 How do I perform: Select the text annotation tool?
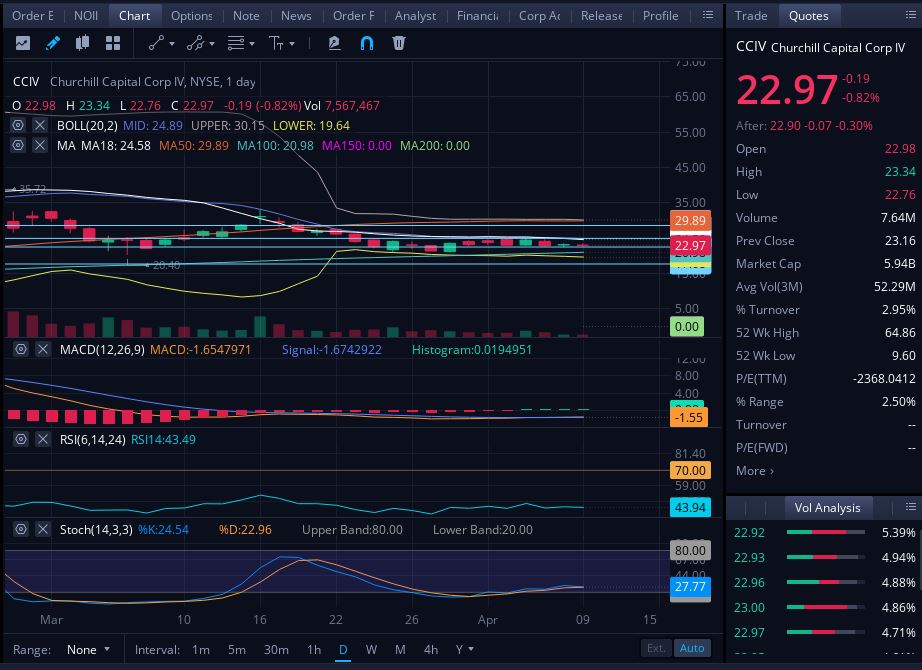point(276,43)
